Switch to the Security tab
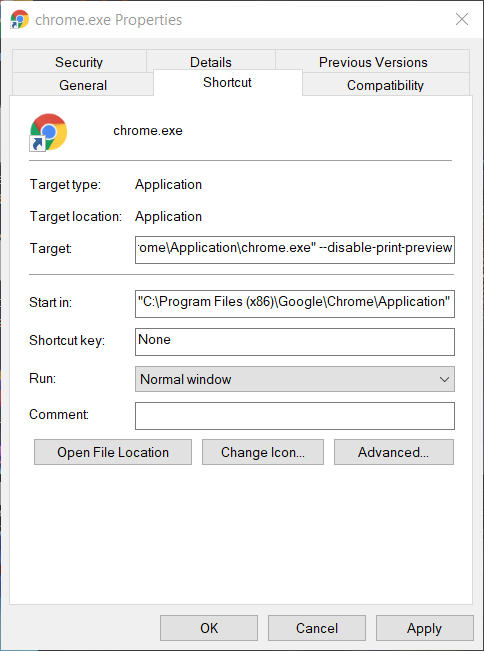 tap(79, 62)
